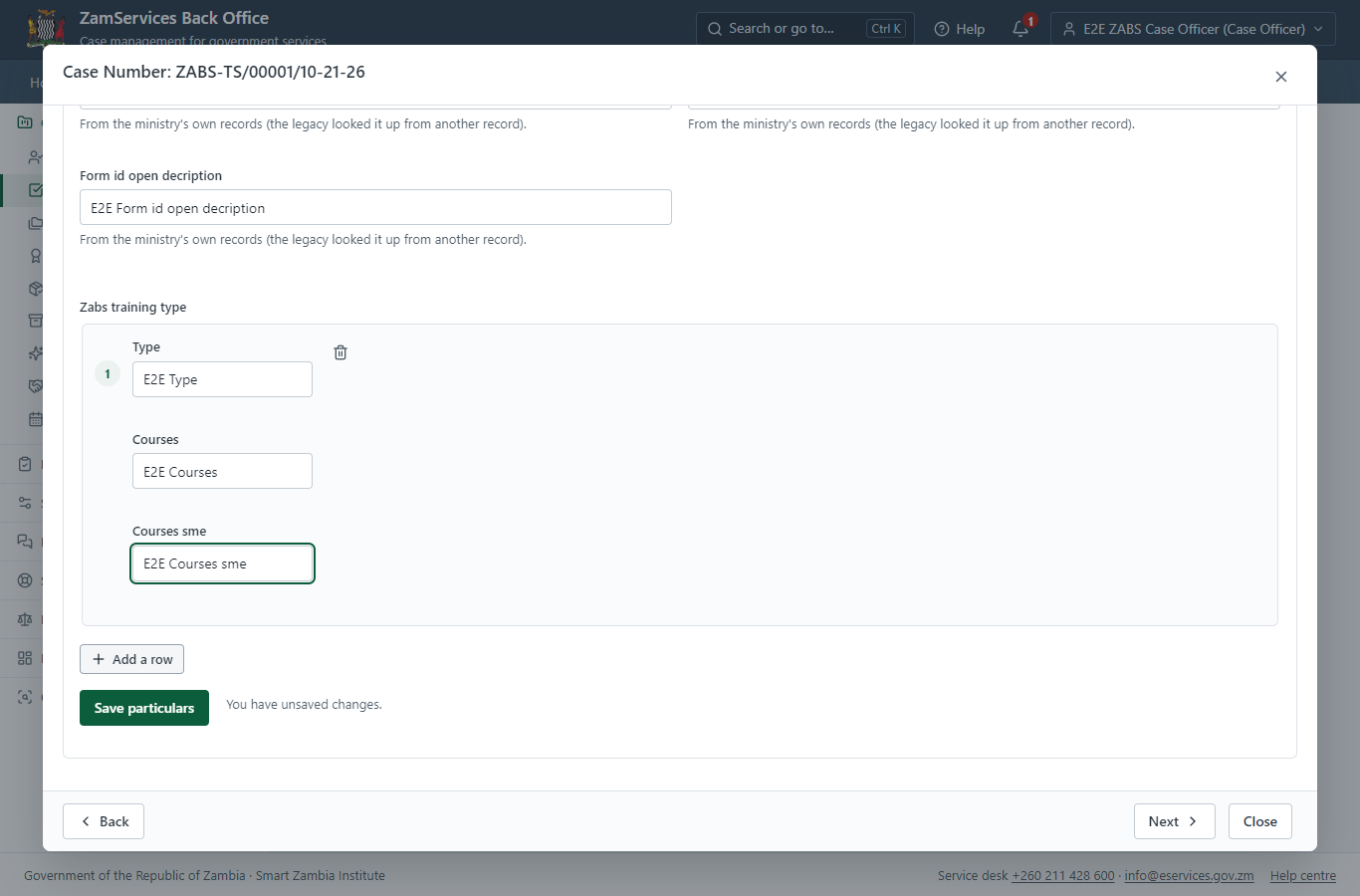This screenshot has width=1360, height=896.
Task: Proceed with the Next button
Action: pos(1174,821)
